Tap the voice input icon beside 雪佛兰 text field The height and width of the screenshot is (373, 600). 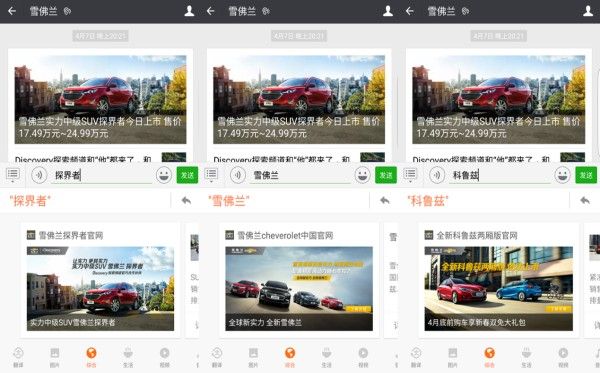(x=238, y=175)
